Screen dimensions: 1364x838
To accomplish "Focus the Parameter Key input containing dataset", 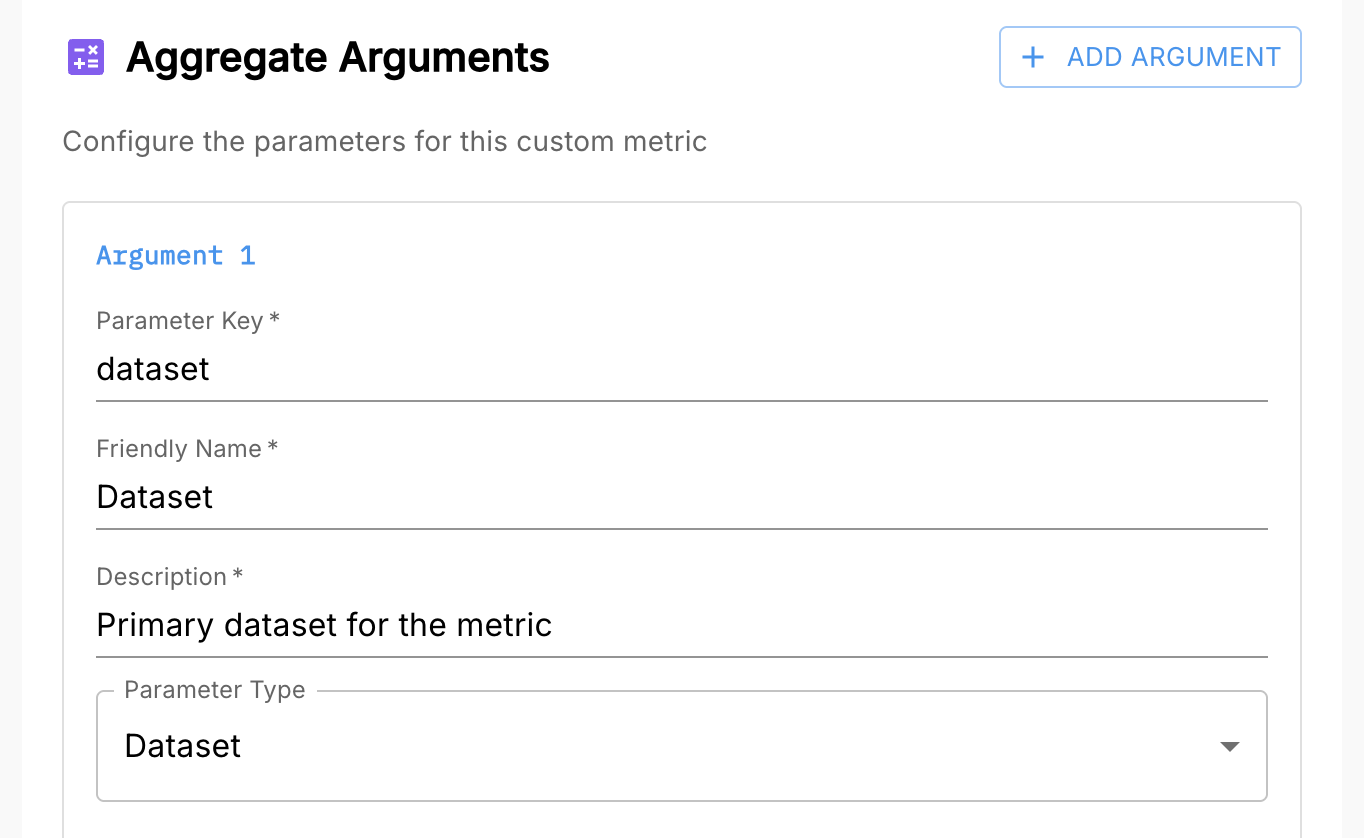I will click(680, 369).
